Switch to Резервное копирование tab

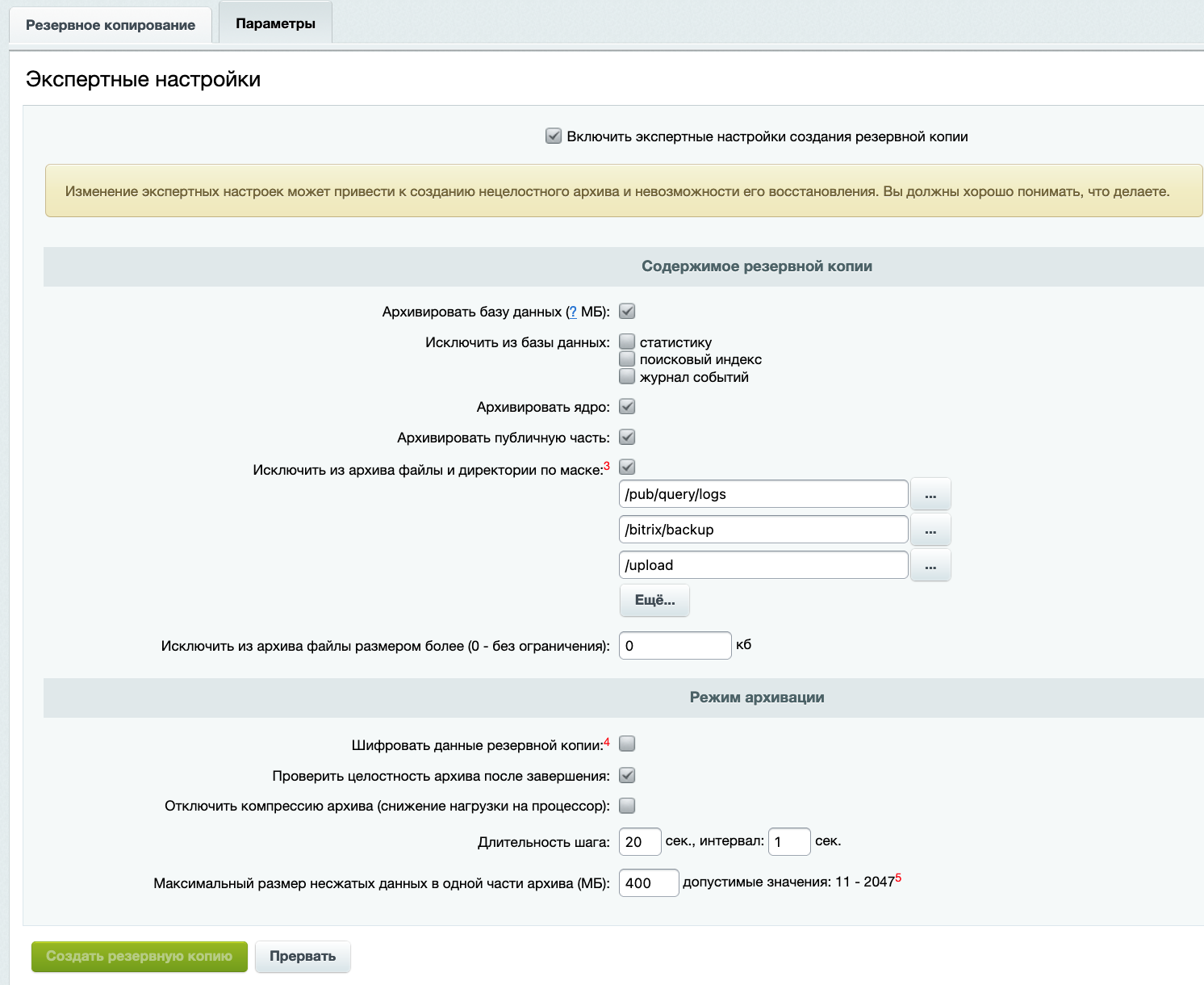pos(111,25)
